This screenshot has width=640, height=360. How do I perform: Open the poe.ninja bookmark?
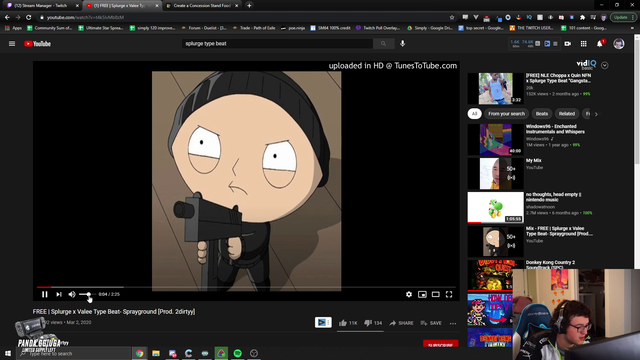[293, 28]
